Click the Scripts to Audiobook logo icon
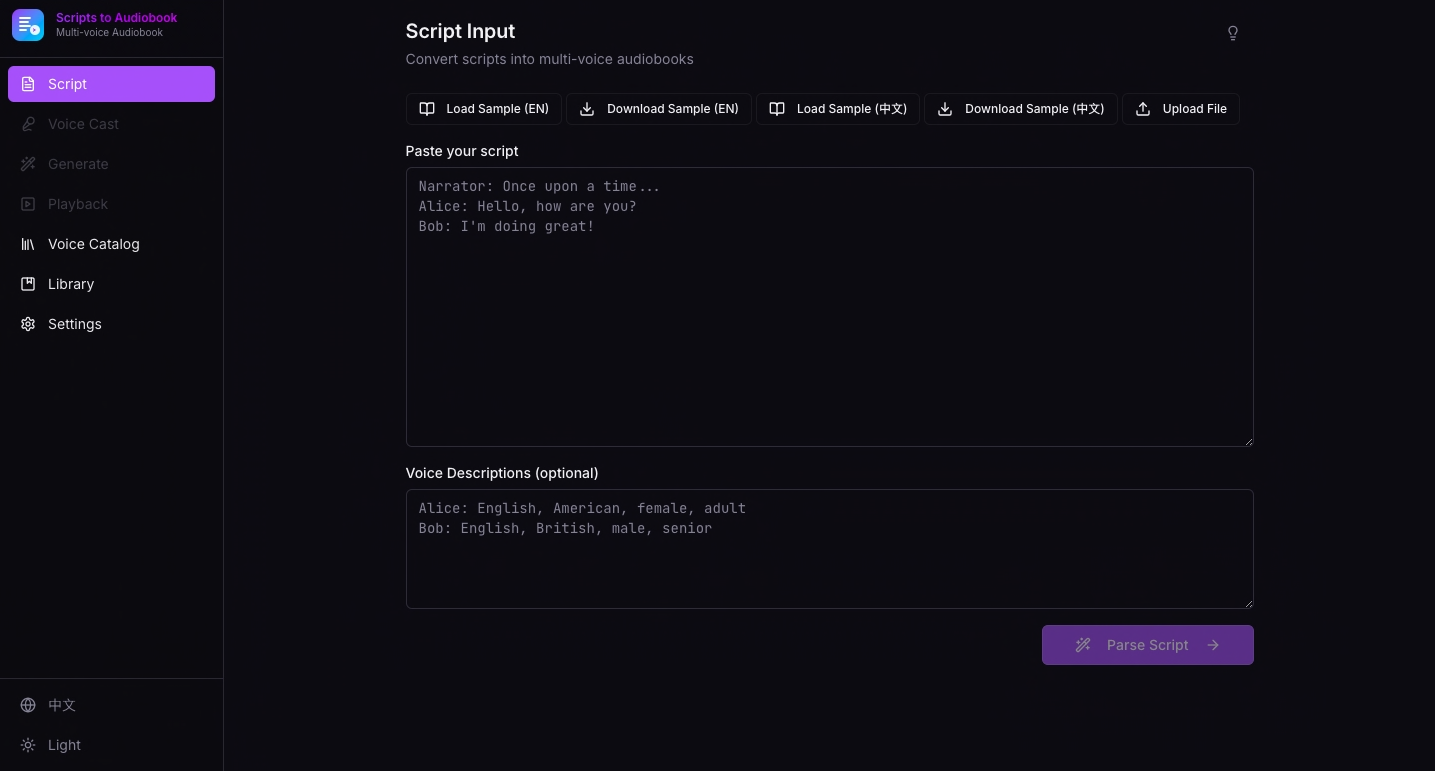The image size is (1435, 771). pos(28,25)
